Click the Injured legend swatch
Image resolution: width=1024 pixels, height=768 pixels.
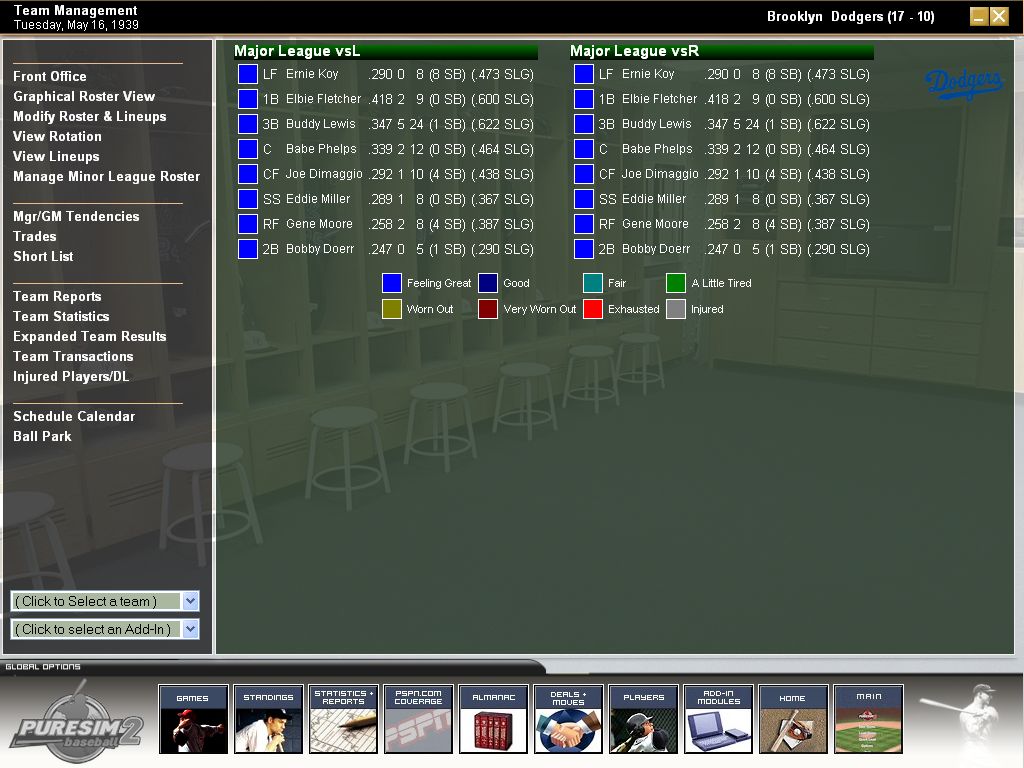click(676, 309)
